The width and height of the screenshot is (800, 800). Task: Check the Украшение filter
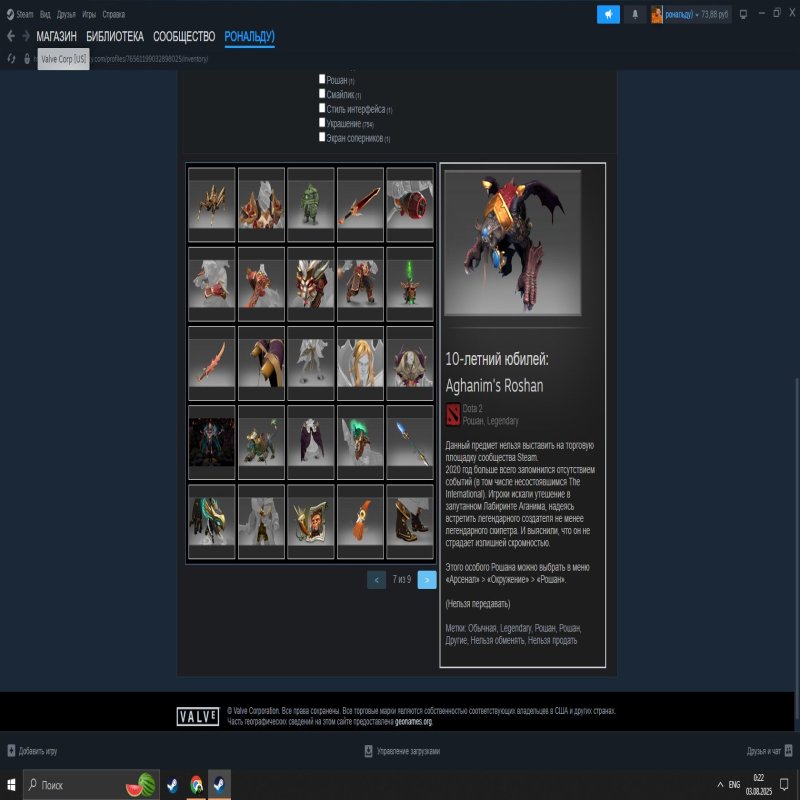322,123
